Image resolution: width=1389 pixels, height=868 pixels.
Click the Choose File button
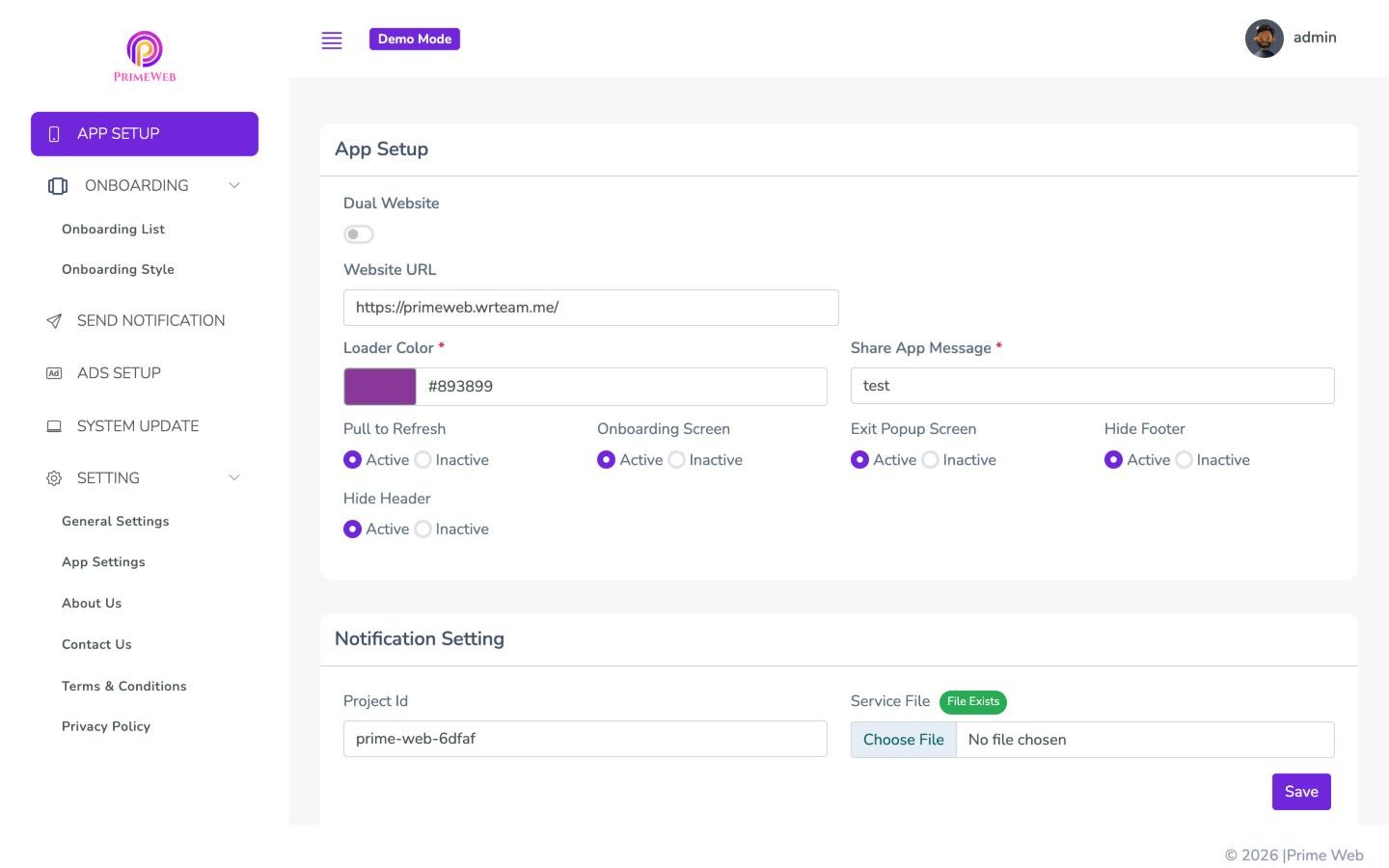[904, 740]
